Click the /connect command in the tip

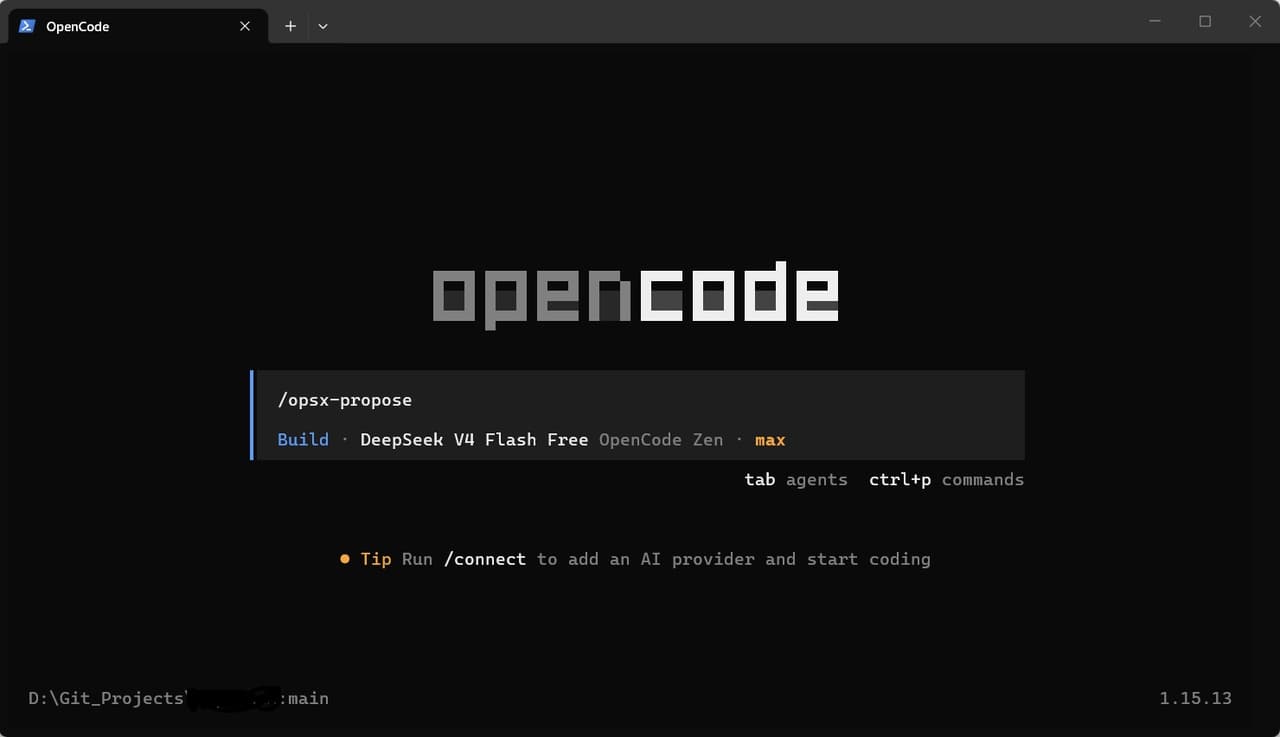point(485,559)
